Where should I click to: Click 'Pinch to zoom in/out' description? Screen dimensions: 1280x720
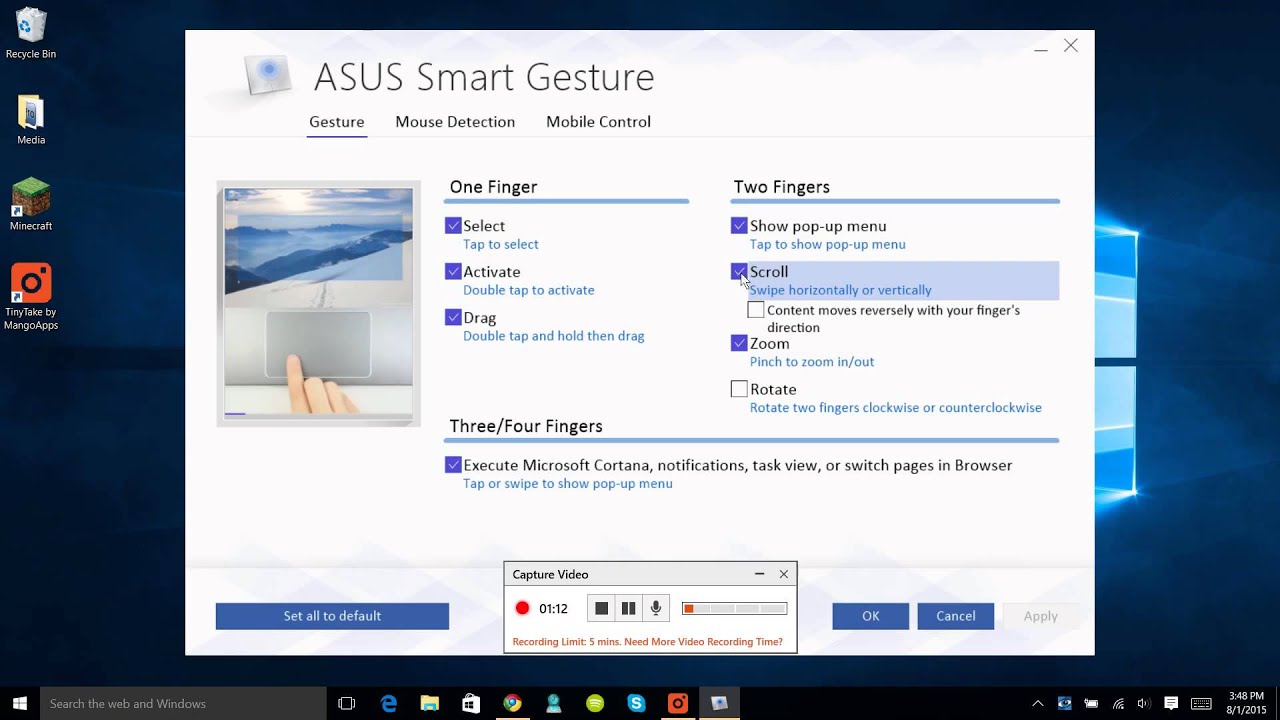tap(812, 362)
